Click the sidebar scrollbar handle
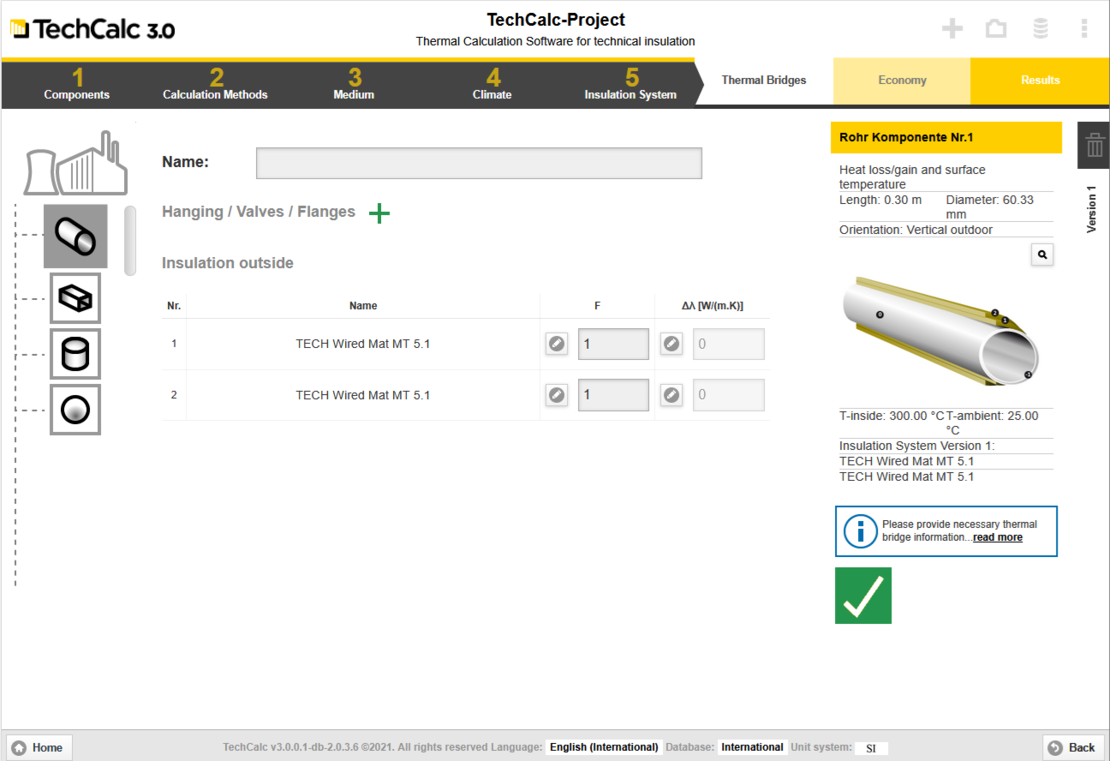 (130, 241)
